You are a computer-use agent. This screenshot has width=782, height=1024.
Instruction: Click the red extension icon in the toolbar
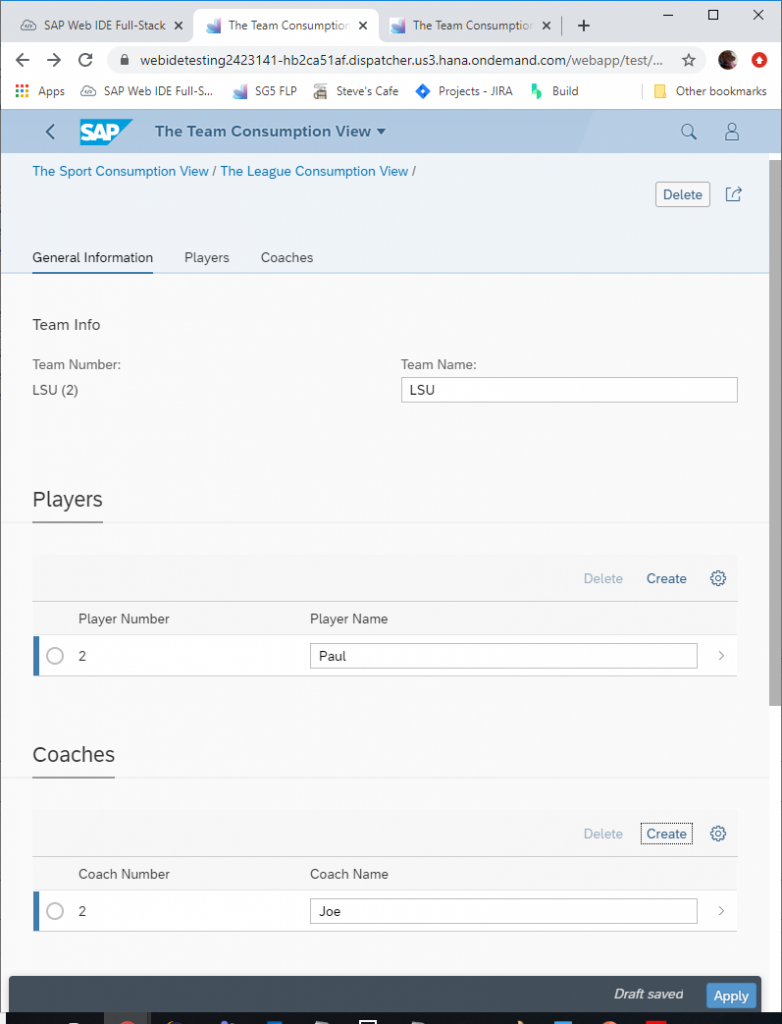758,60
